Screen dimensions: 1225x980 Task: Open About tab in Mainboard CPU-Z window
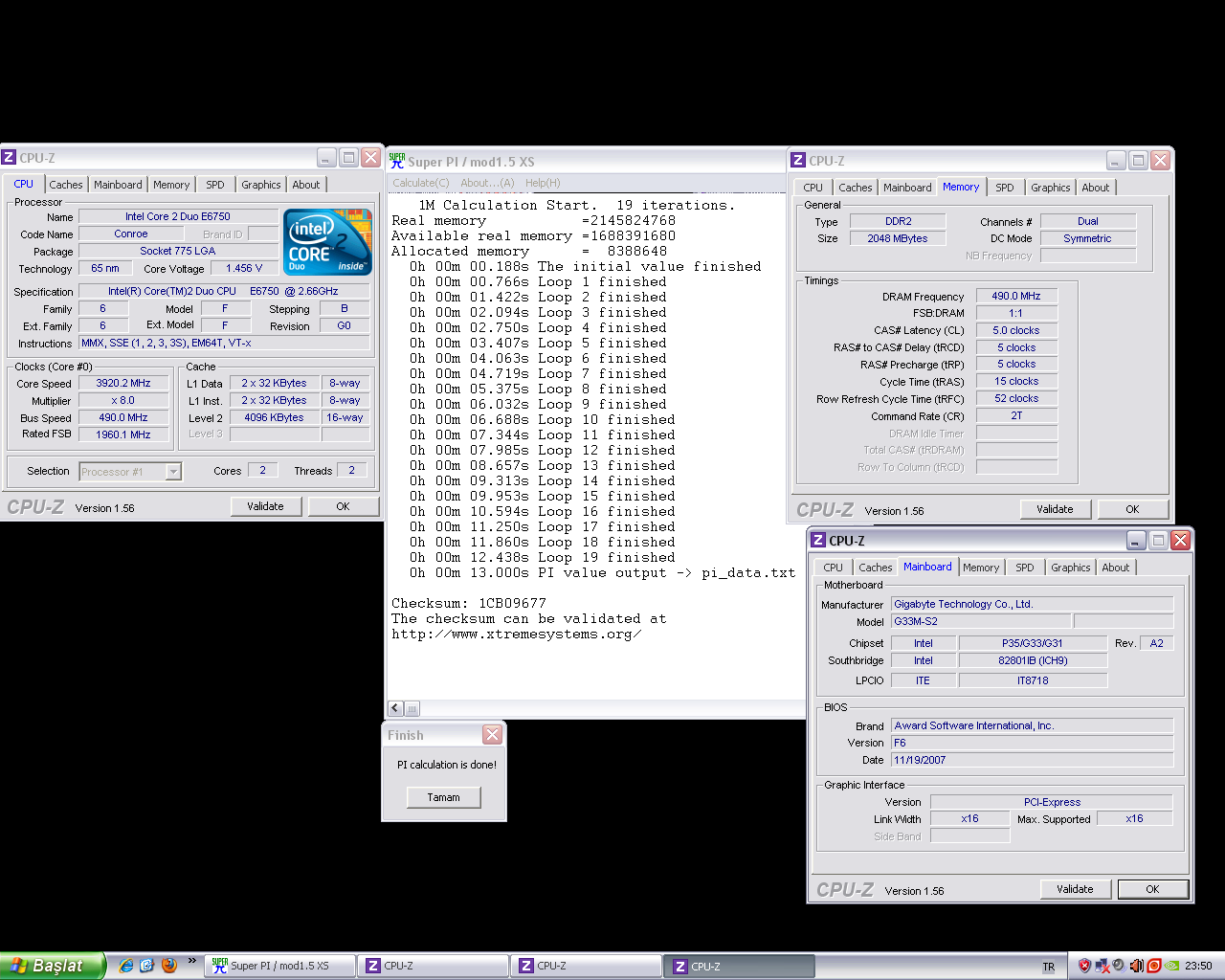pyautogui.click(x=1115, y=568)
